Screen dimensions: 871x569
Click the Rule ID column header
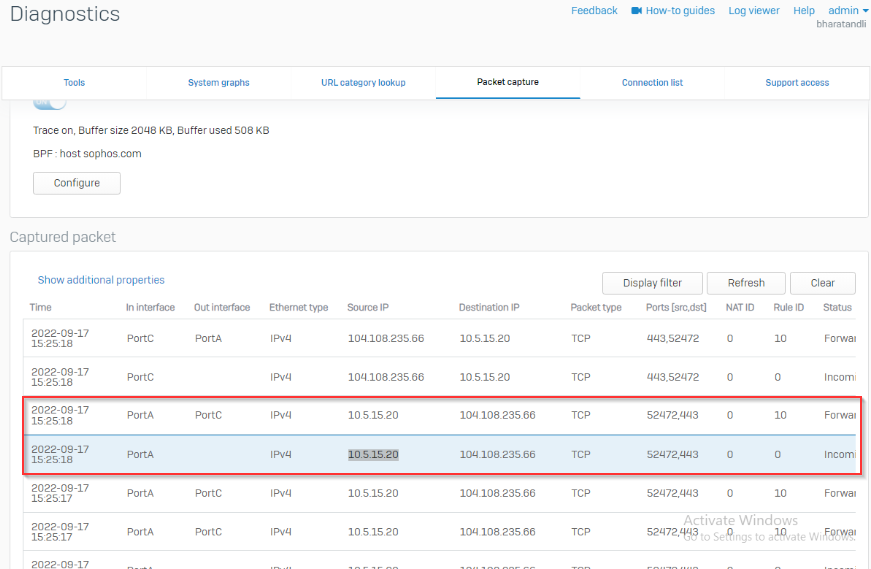pos(788,307)
